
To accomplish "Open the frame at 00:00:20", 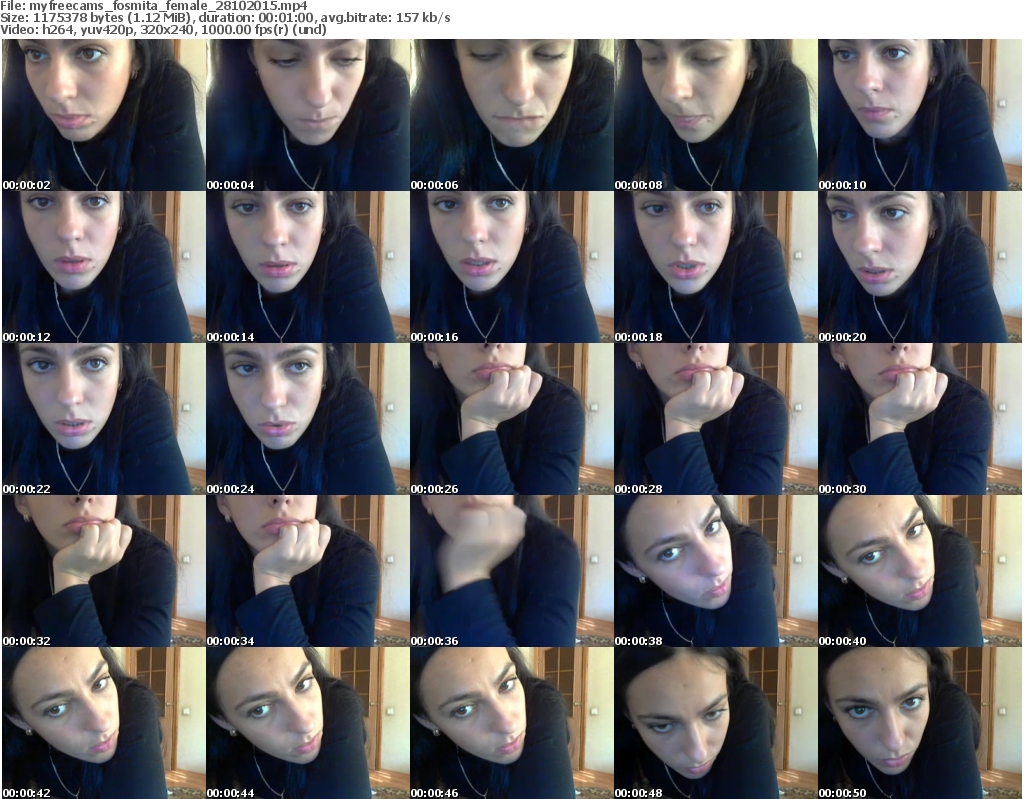I will tap(920, 267).
